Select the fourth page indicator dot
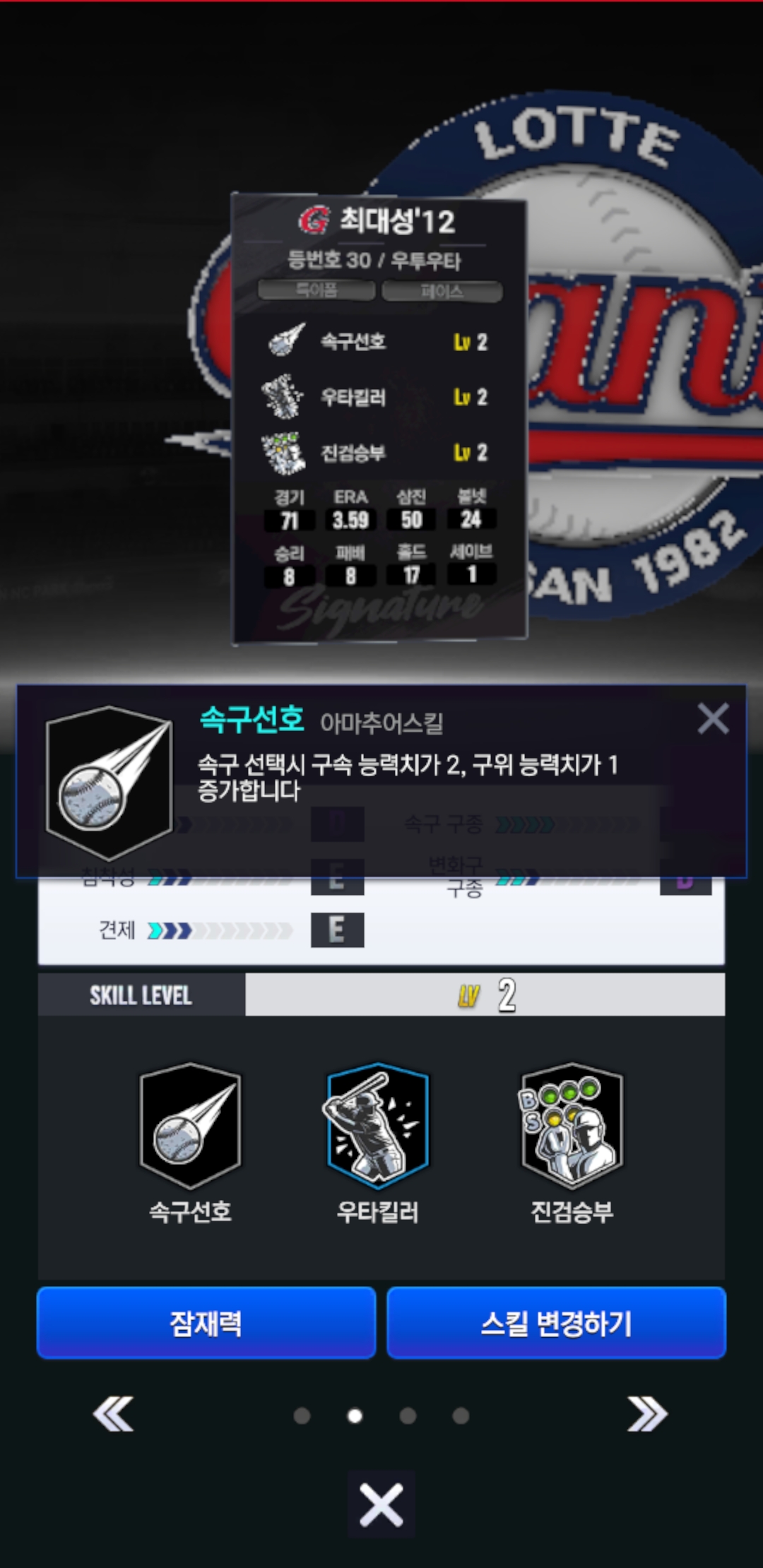 click(x=461, y=1415)
